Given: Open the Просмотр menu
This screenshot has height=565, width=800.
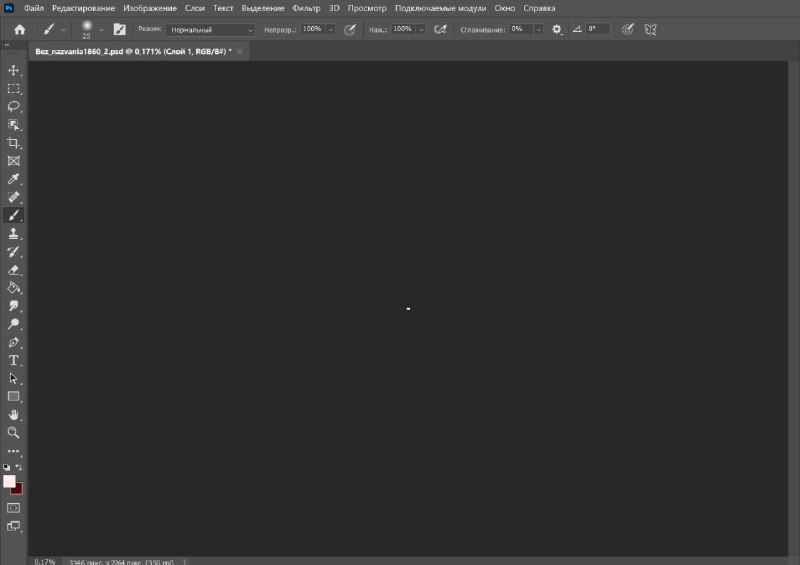Looking at the screenshot, I should pyautogui.click(x=367, y=8).
